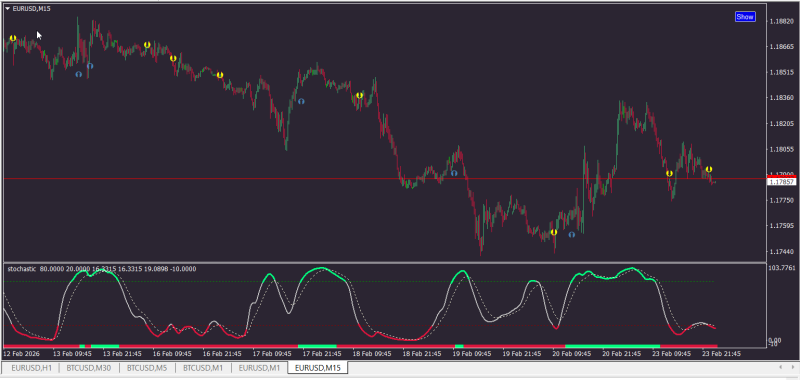
Task: Click the 103.7761 stochastic scale value
Action: pos(782,267)
